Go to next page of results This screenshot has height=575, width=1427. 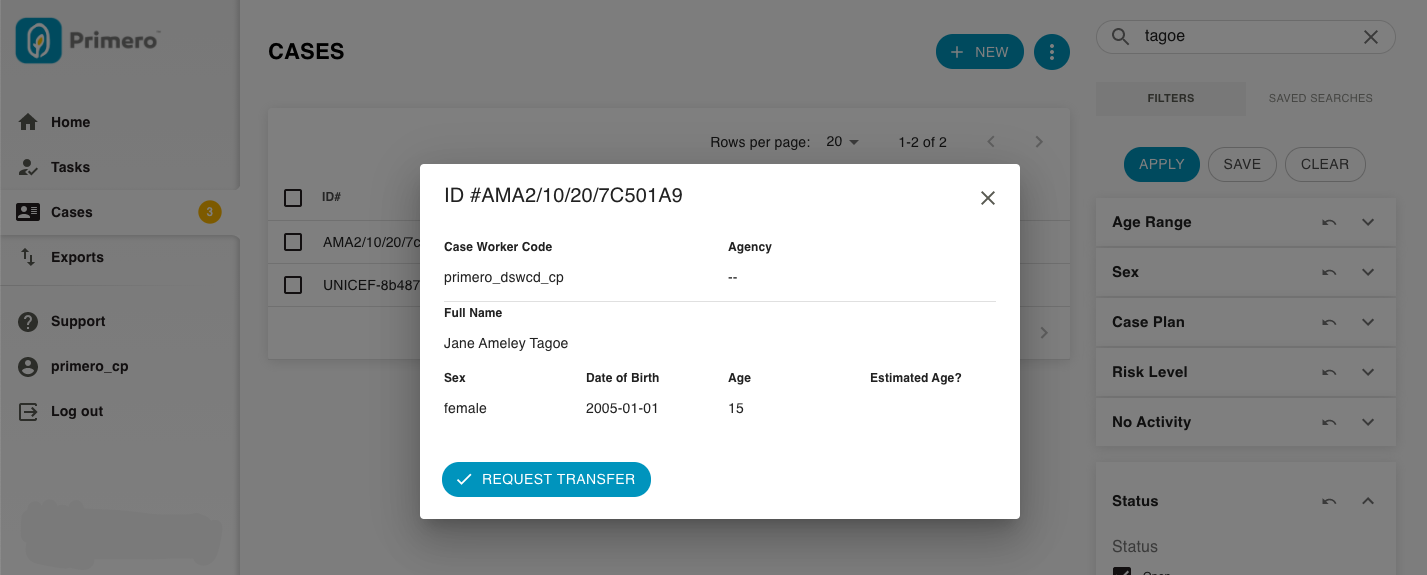[1039, 142]
